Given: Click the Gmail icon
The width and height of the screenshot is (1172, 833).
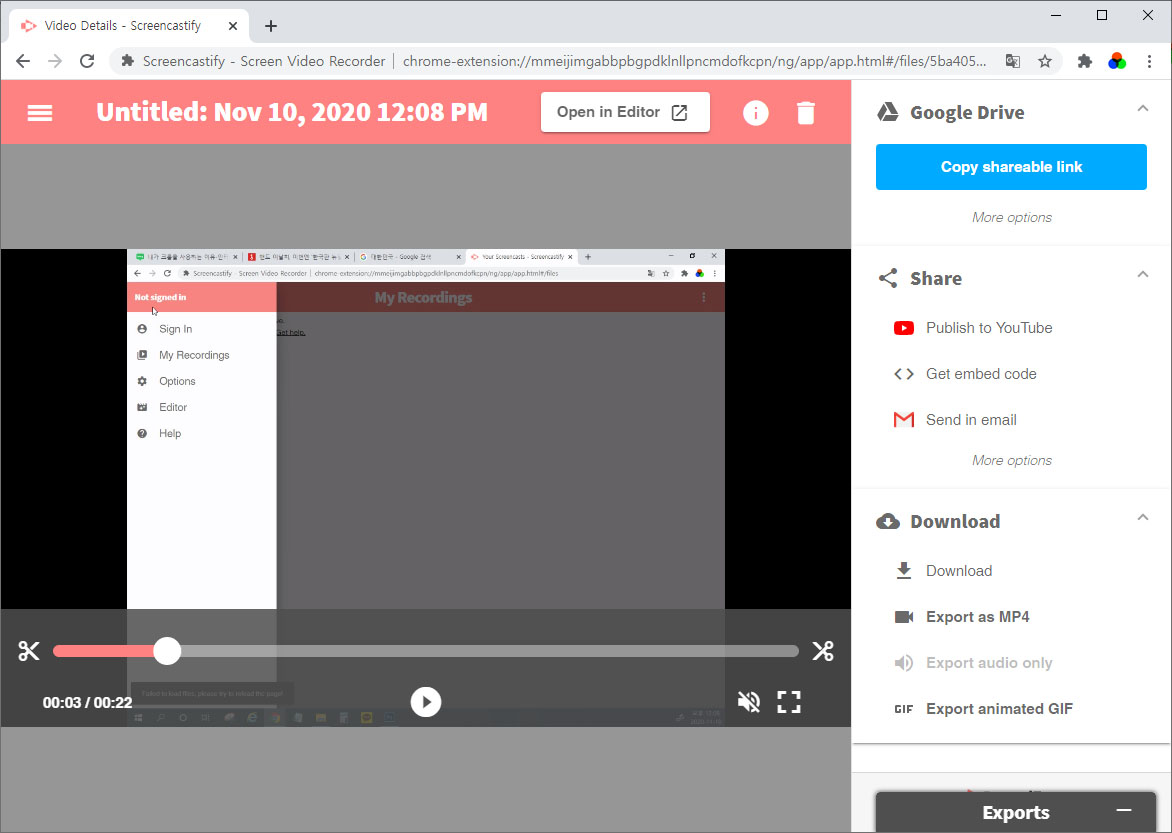Looking at the screenshot, I should [x=903, y=419].
